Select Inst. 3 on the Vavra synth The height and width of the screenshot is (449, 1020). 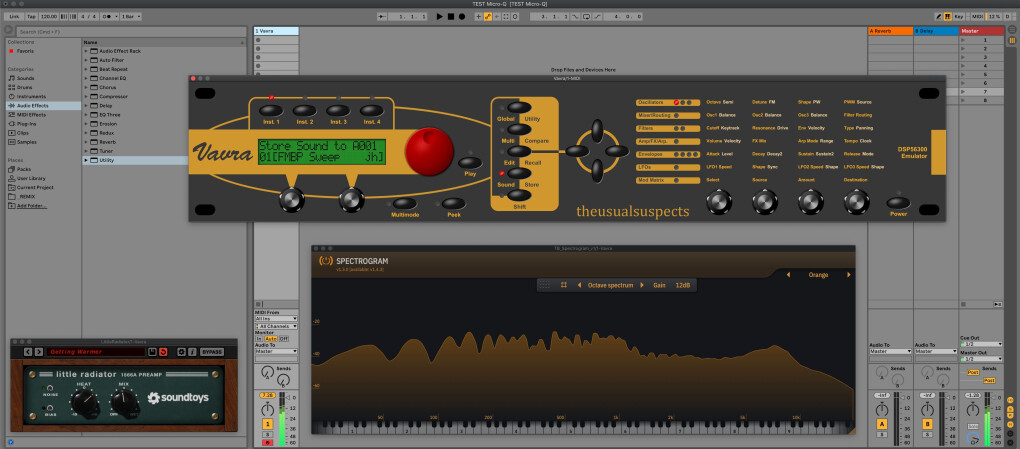pyautogui.click(x=338, y=111)
